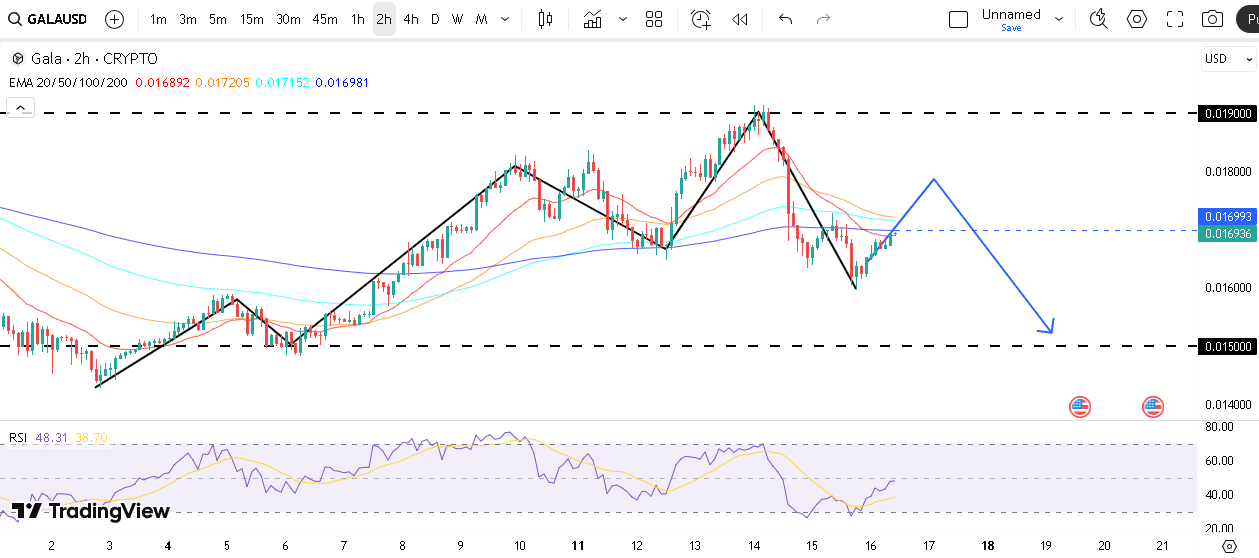Switch to the 45m timeframe
This screenshot has height=558, width=1259.
point(325,19)
